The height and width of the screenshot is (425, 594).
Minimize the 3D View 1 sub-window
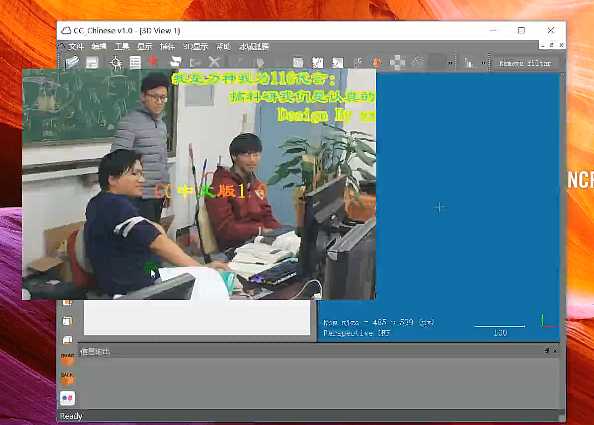[543, 45]
